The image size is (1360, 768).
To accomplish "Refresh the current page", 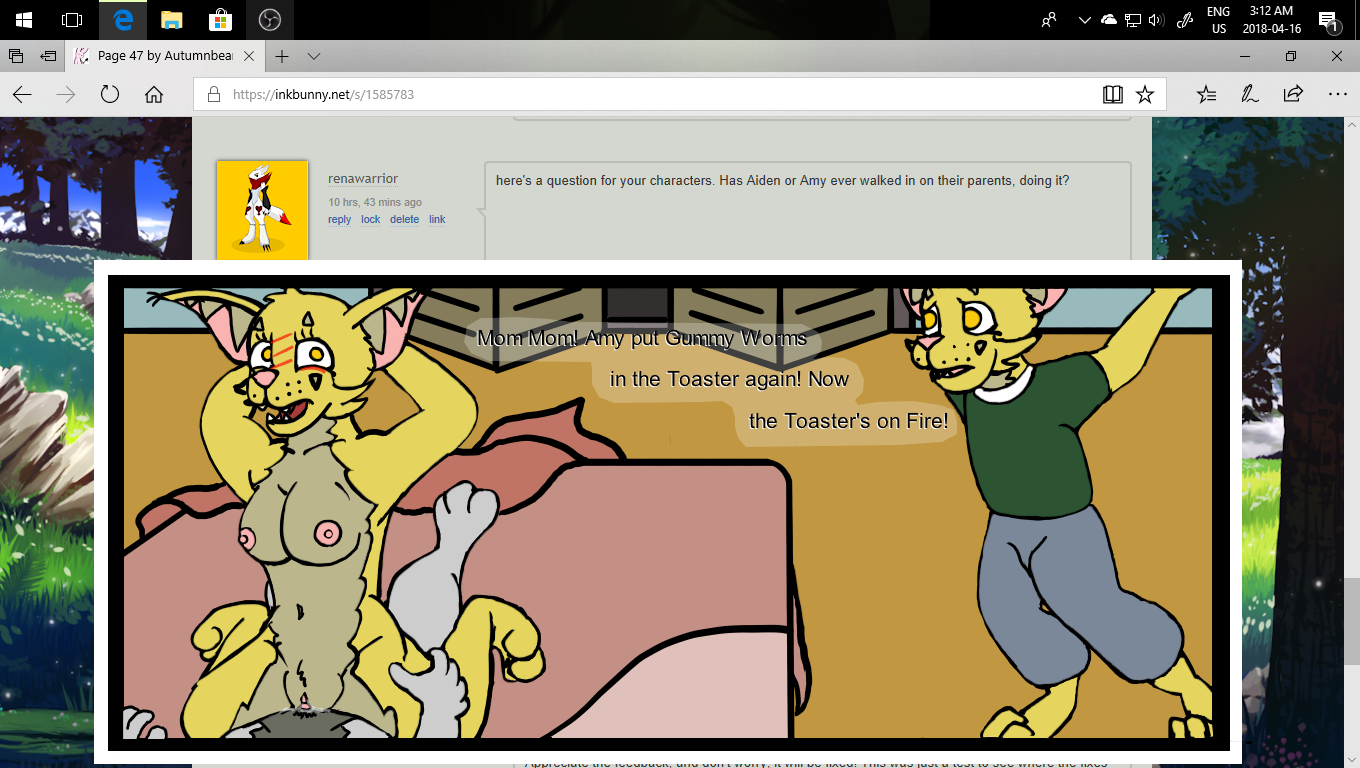I will coord(110,95).
